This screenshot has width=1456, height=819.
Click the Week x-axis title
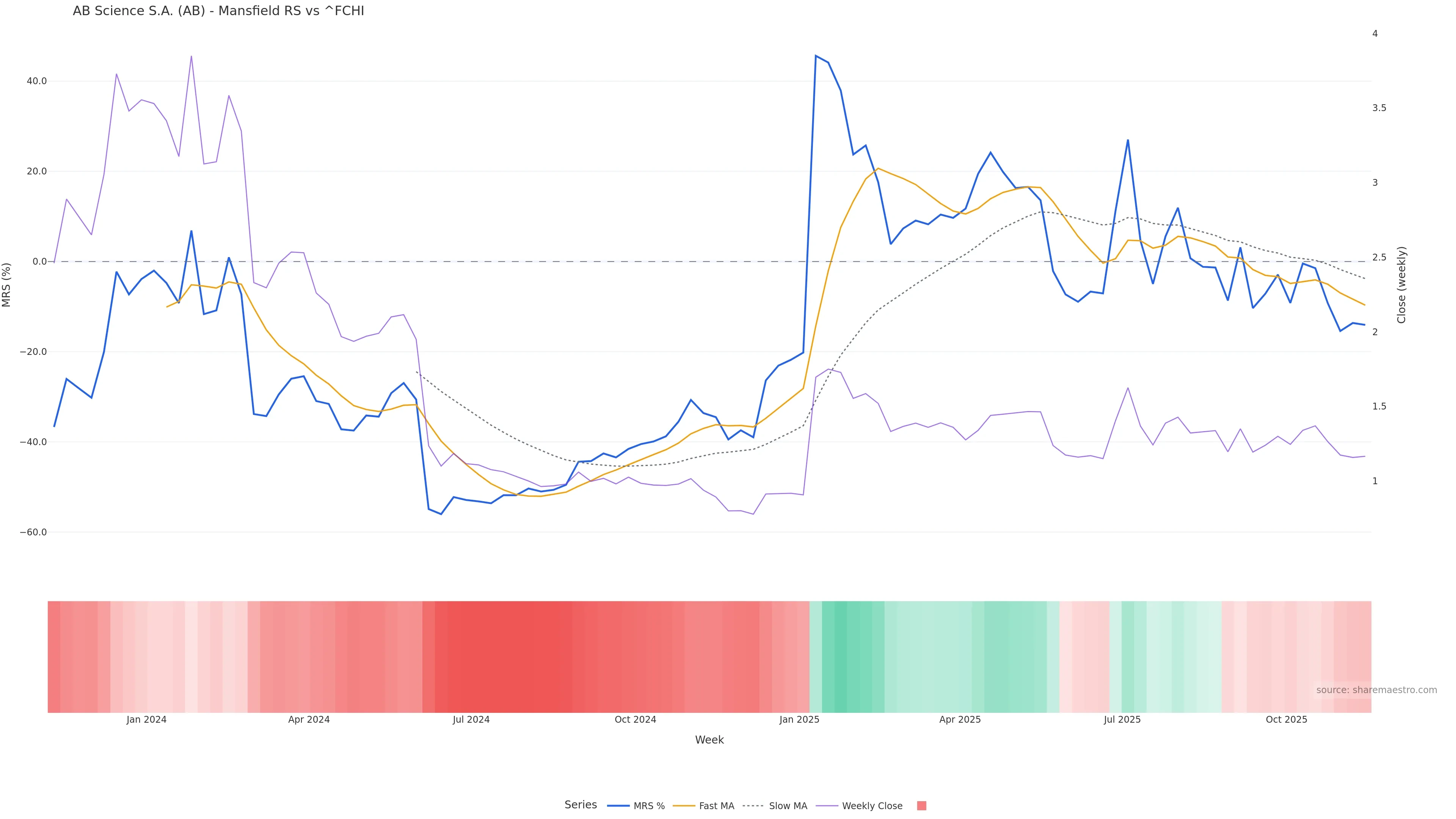[x=709, y=740]
